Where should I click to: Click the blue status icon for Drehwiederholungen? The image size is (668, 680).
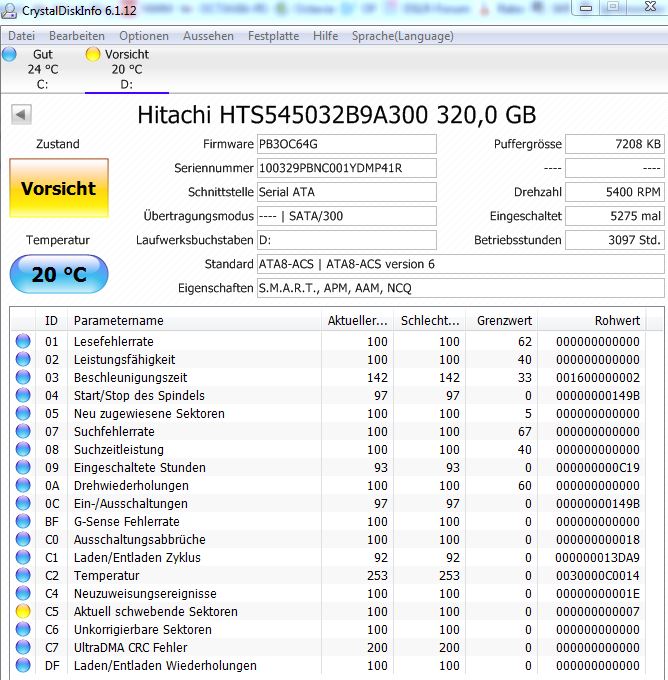point(23,485)
